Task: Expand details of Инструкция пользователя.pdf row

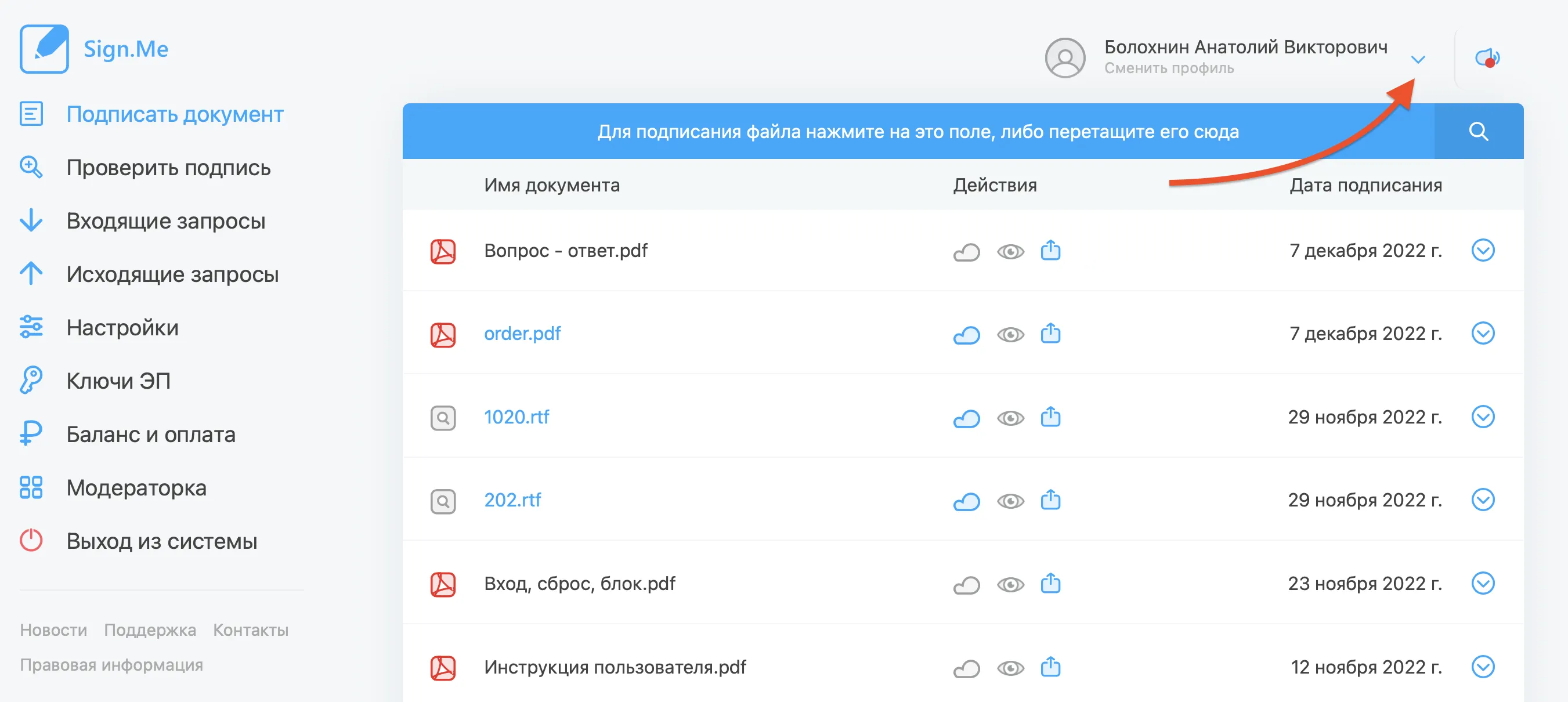Action: click(1483, 667)
